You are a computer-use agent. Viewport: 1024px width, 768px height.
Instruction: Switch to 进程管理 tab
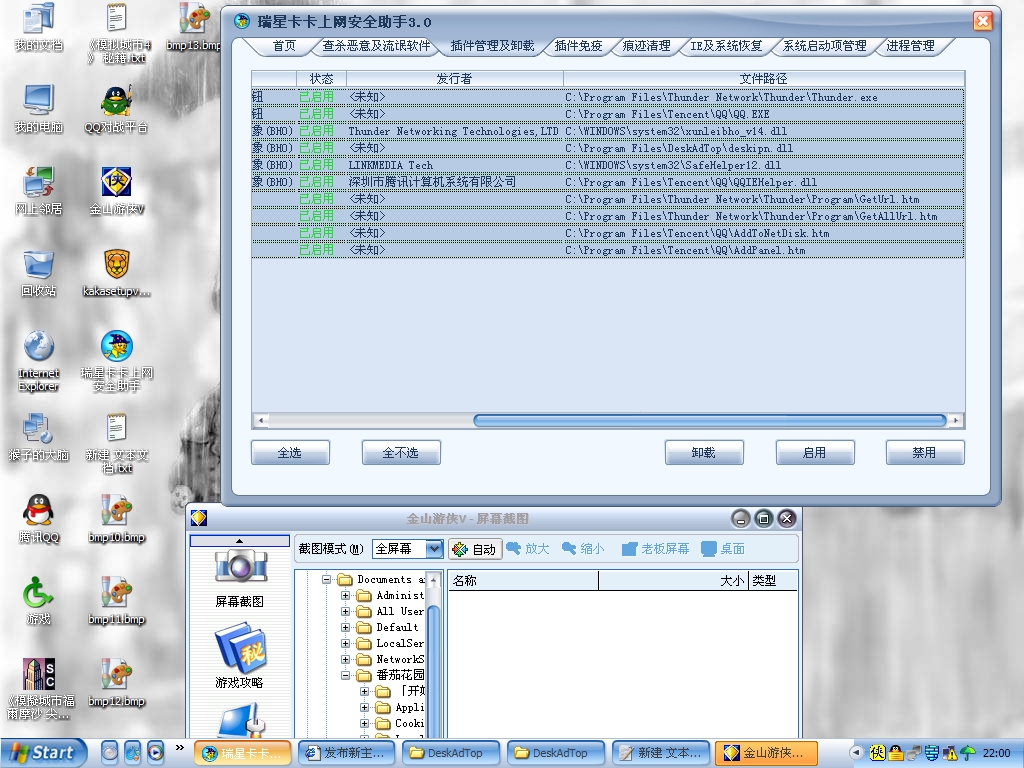point(910,46)
